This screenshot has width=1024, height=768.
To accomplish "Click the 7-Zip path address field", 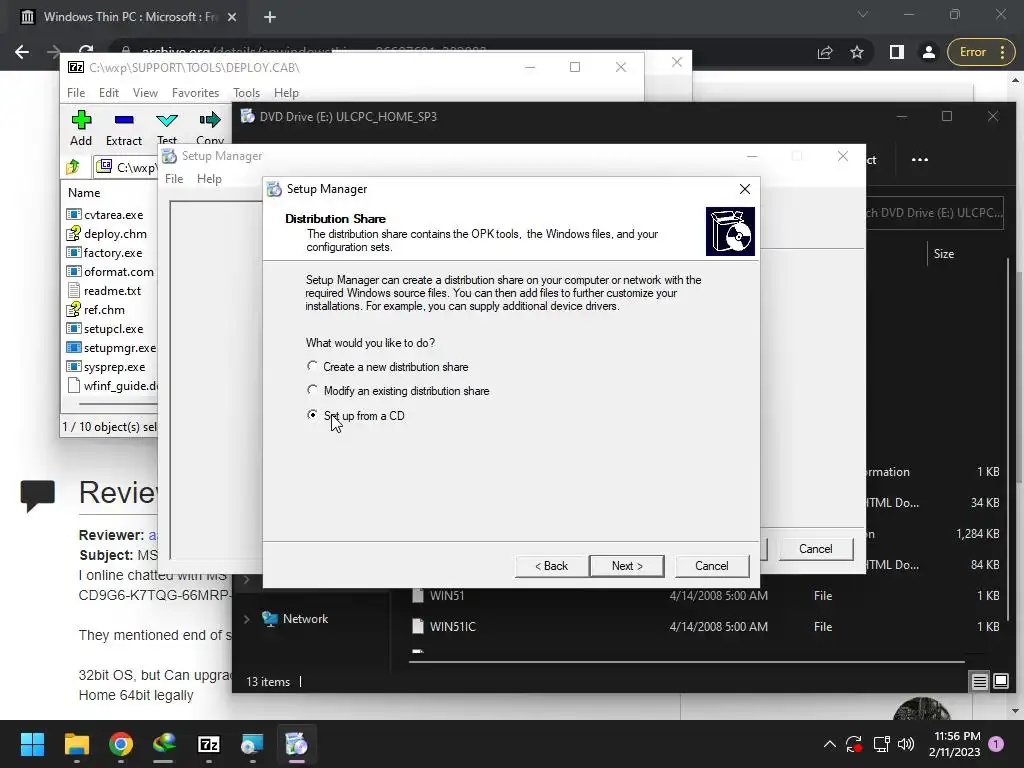I will [x=127, y=167].
